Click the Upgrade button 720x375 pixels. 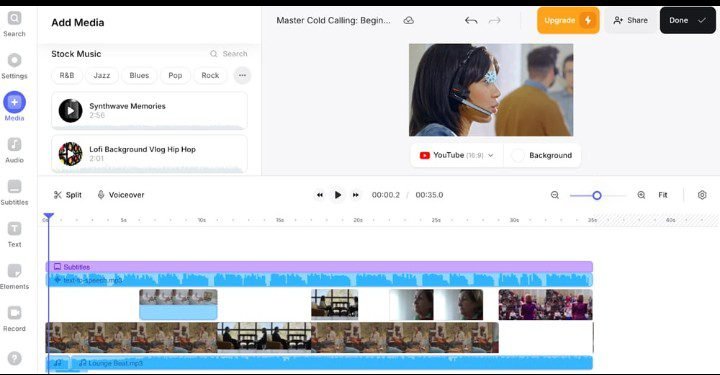(x=568, y=20)
